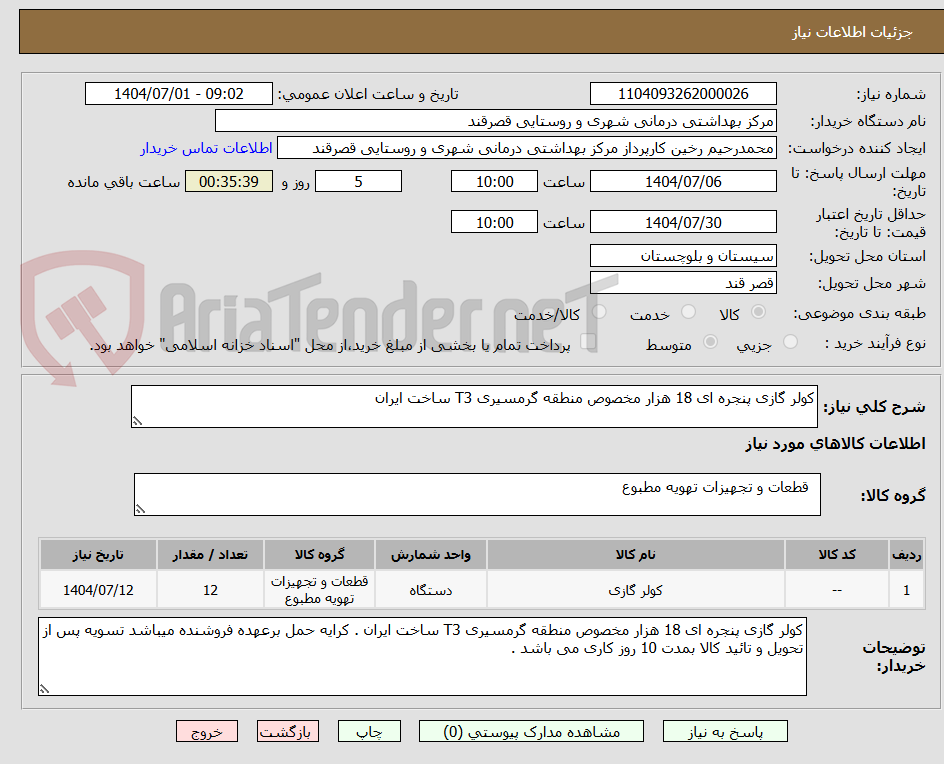
Task: Click the resize handle of the گروه کالا text box
Action: (x=140, y=509)
